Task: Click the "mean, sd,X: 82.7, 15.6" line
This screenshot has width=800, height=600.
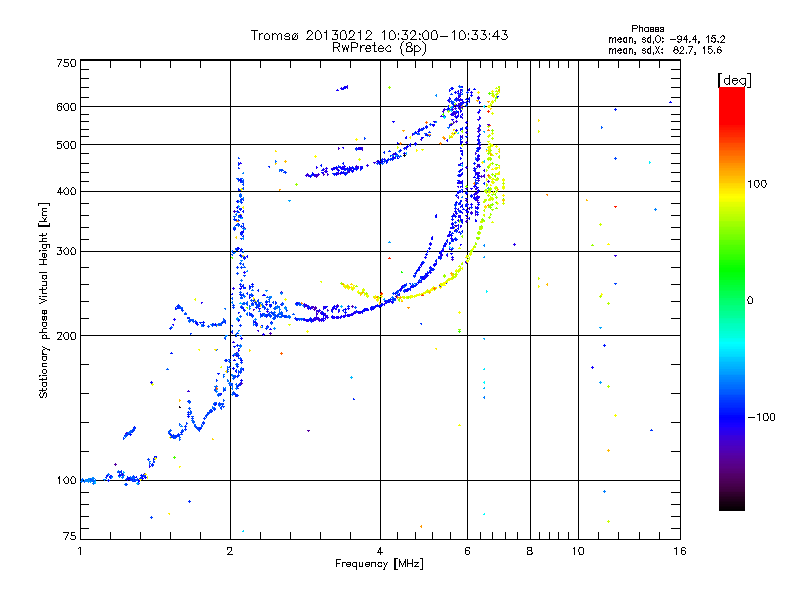Action: (x=665, y=51)
